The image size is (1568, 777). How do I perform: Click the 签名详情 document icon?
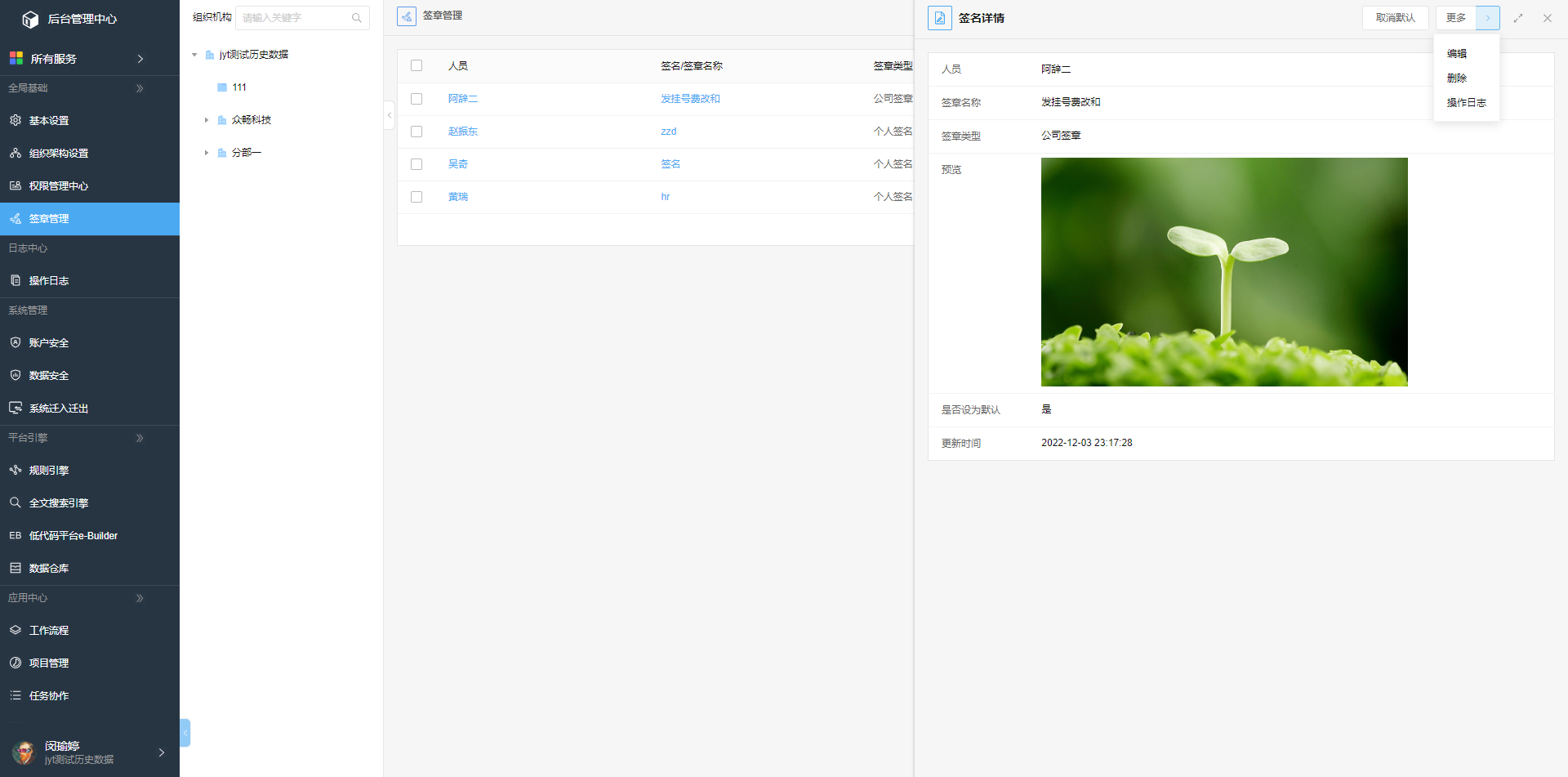[940, 18]
